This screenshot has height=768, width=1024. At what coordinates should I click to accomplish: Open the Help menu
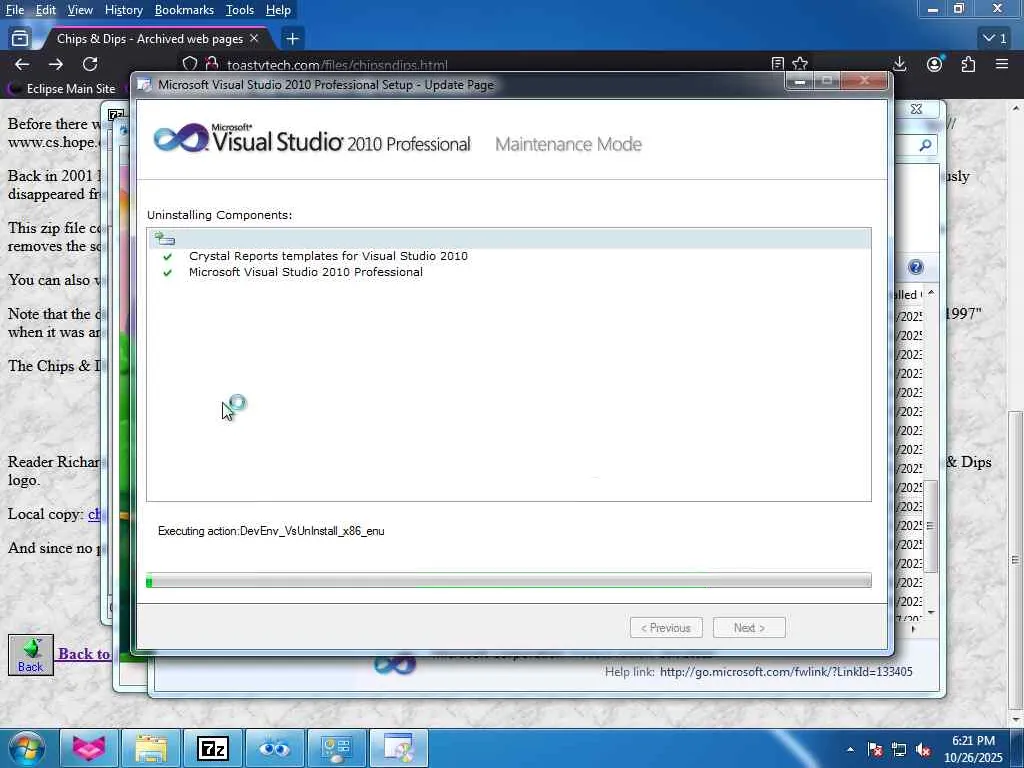tap(278, 10)
